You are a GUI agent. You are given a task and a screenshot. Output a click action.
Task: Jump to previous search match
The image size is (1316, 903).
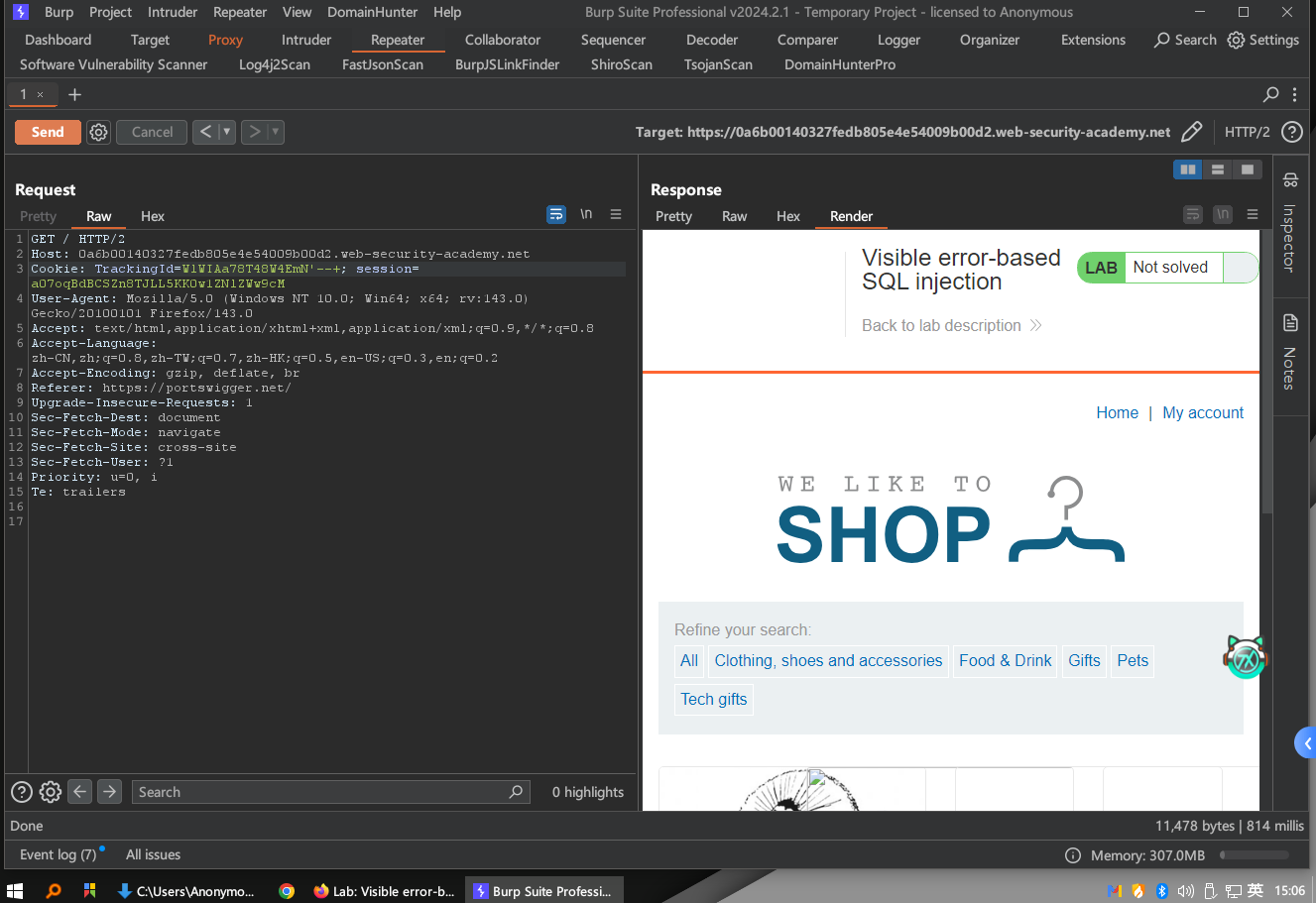[80, 791]
